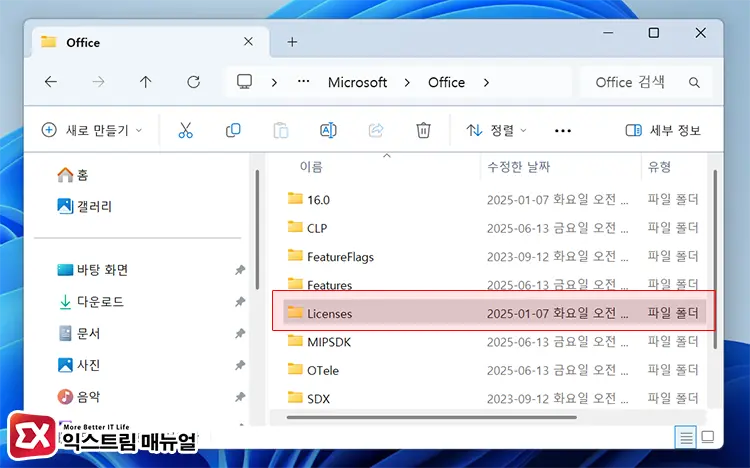Expand chevron next to the monitor icon
The image size is (750, 468).
[274, 82]
